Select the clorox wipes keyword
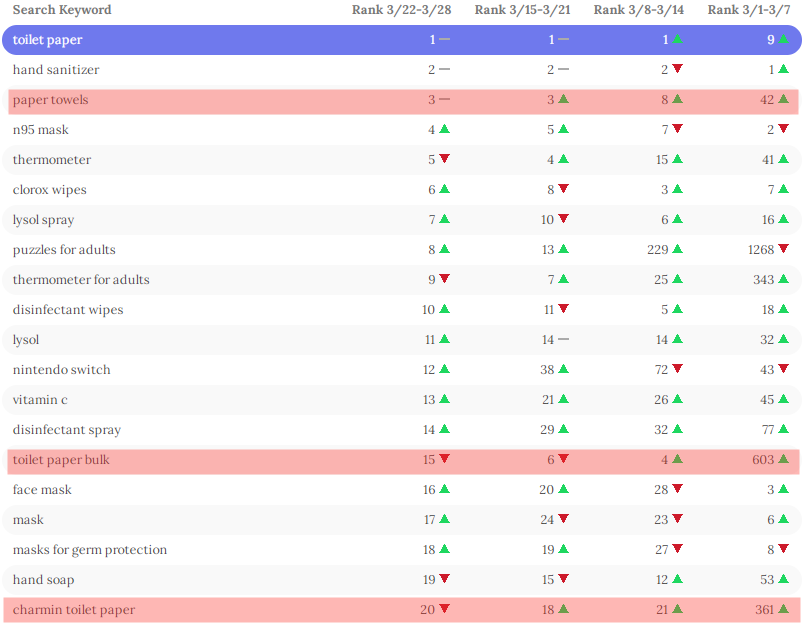Image resolution: width=806 pixels, height=625 pixels. point(49,190)
